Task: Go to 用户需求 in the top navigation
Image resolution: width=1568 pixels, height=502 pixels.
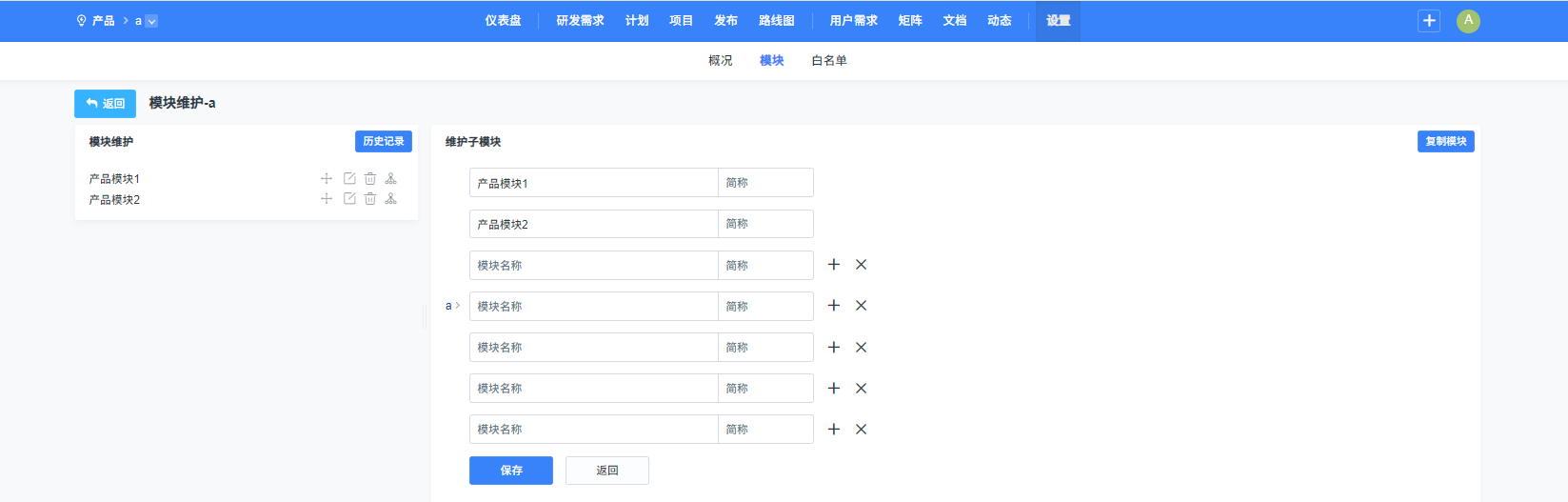Action: (853, 21)
